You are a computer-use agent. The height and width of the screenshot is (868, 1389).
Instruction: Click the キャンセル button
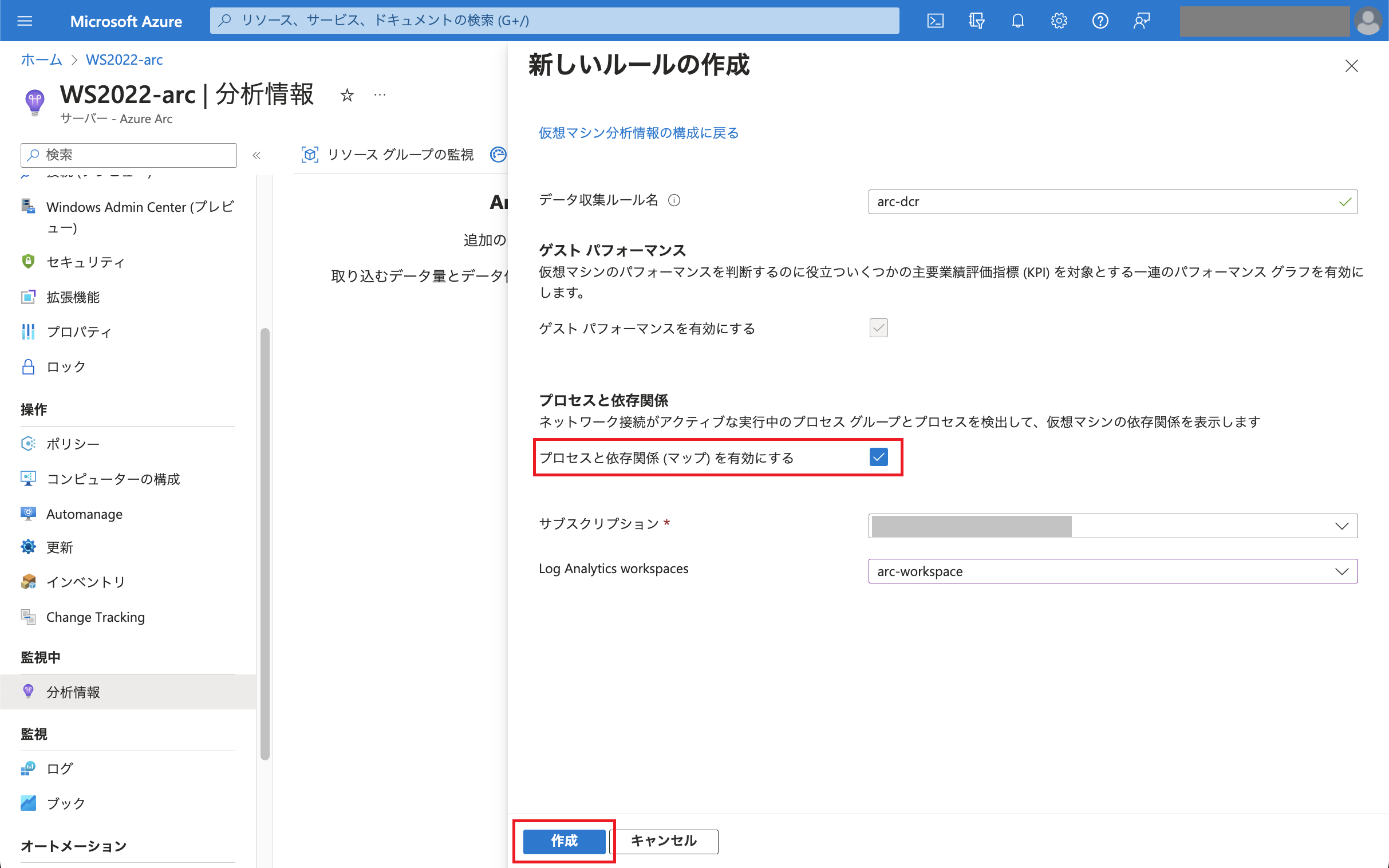[664, 841]
